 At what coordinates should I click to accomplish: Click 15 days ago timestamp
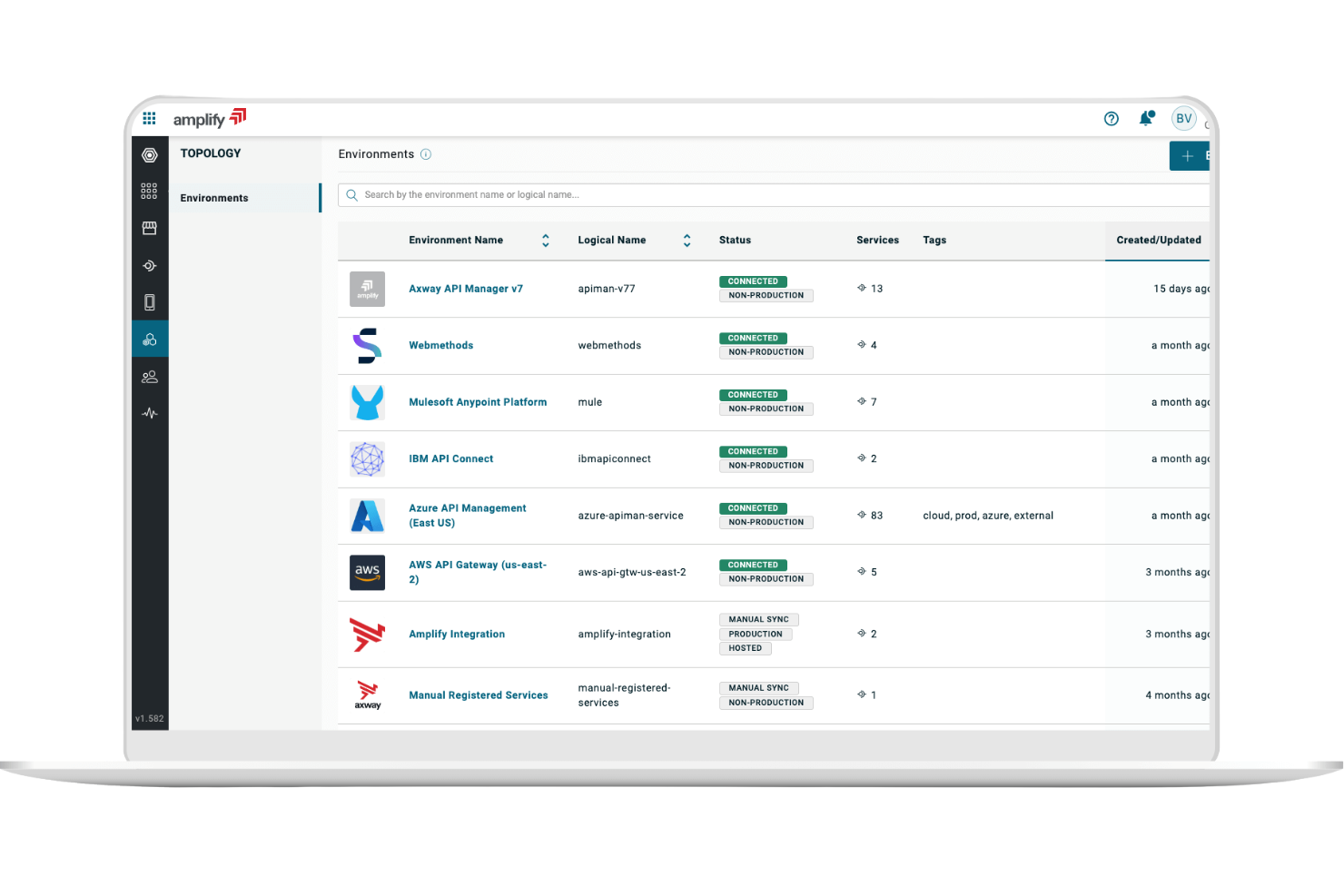point(1181,289)
